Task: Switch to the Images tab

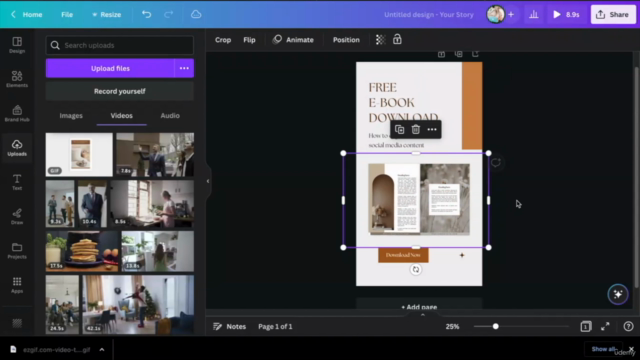Action: tap(71, 116)
